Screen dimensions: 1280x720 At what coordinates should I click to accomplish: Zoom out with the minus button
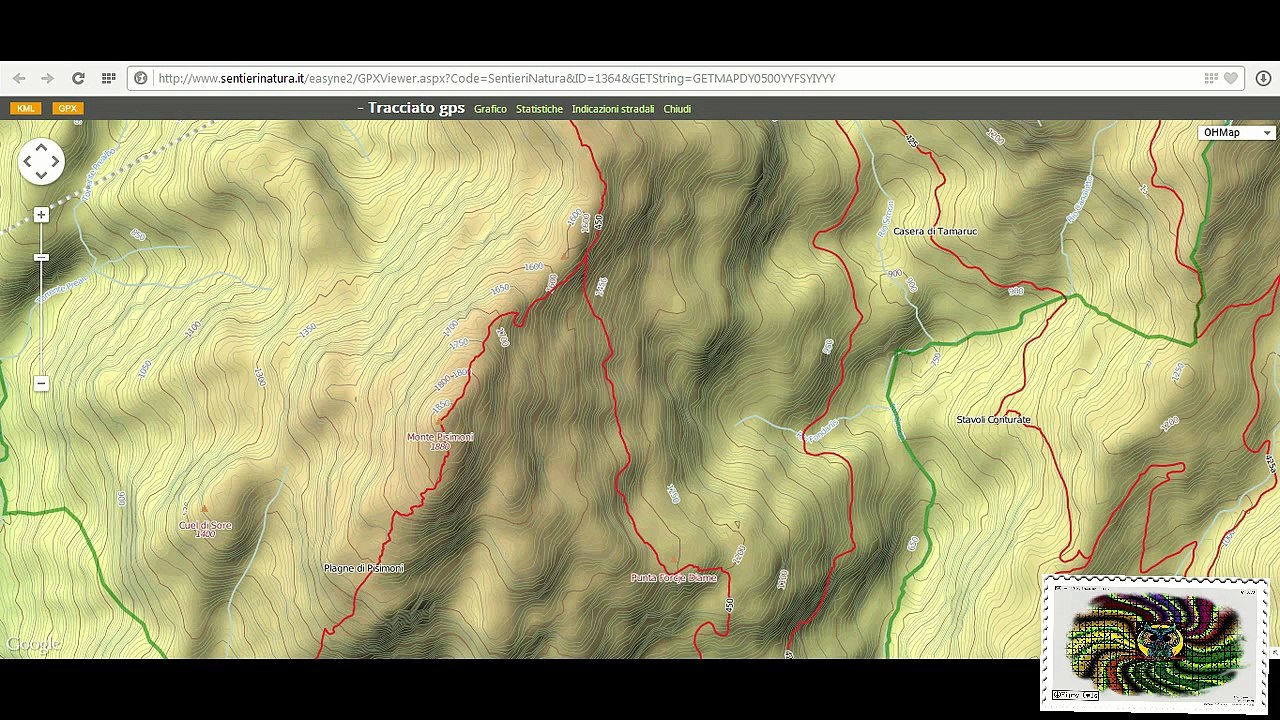coord(41,384)
